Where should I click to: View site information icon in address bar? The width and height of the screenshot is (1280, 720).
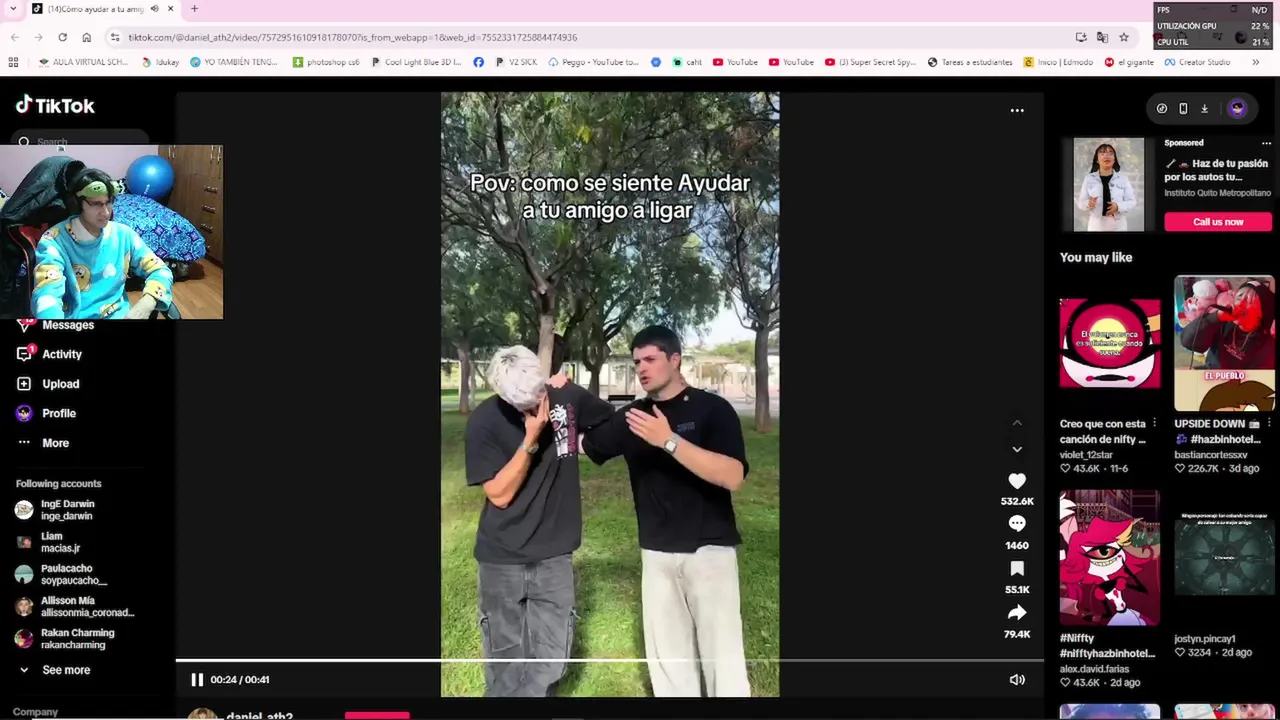(x=117, y=37)
